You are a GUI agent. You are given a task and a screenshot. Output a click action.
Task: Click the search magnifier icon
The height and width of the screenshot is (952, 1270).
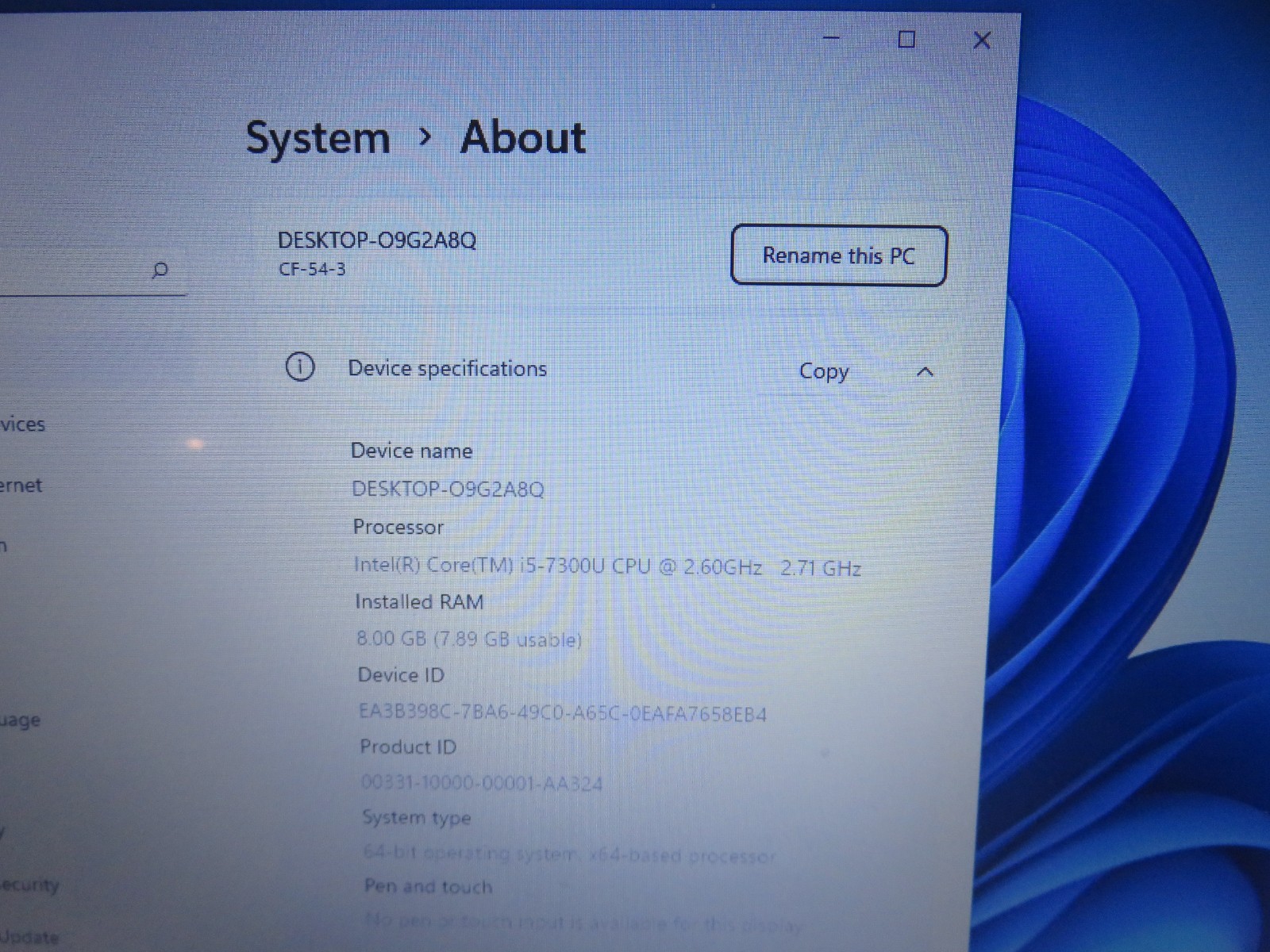click(x=160, y=271)
